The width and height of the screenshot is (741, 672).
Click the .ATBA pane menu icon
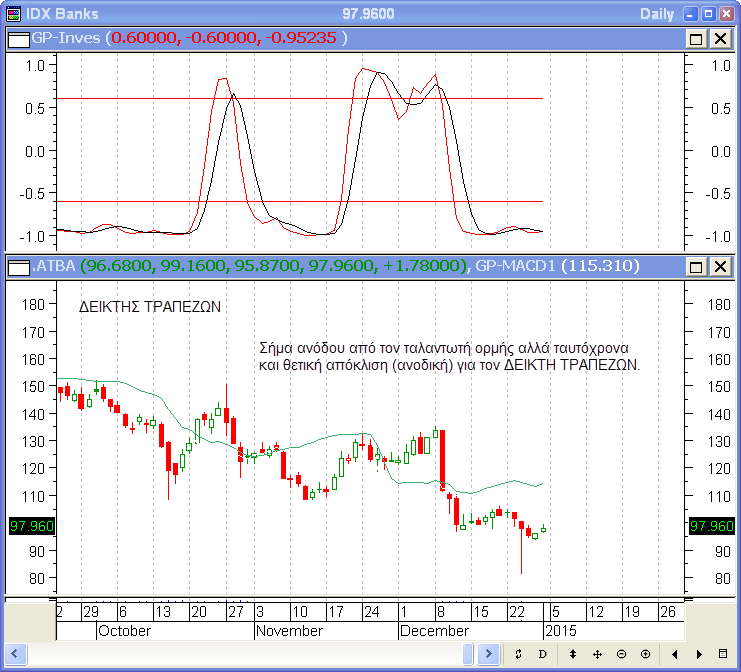(19, 267)
